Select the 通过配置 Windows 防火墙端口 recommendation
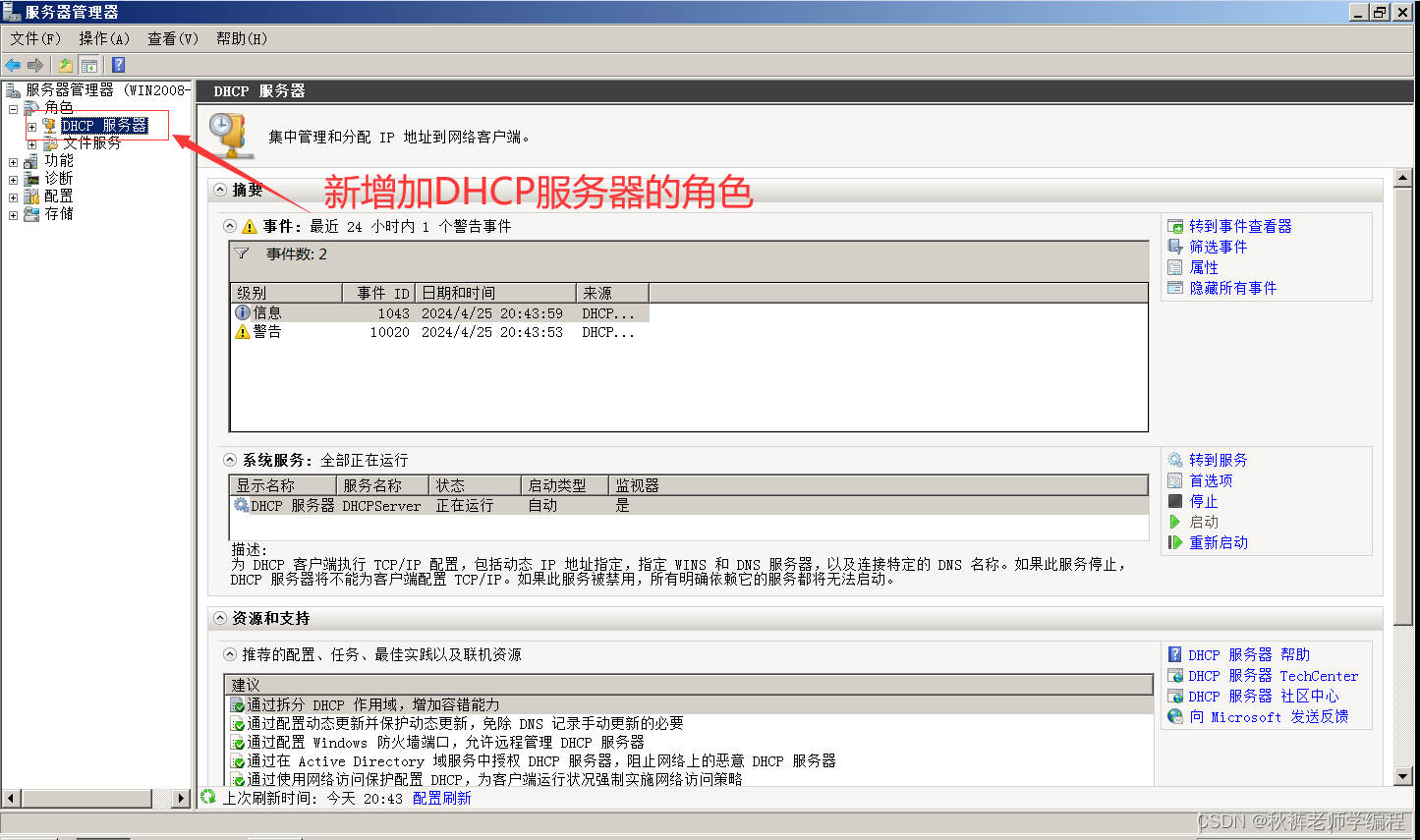This screenshot has height=840, width=1420. (x=690, y=742)
